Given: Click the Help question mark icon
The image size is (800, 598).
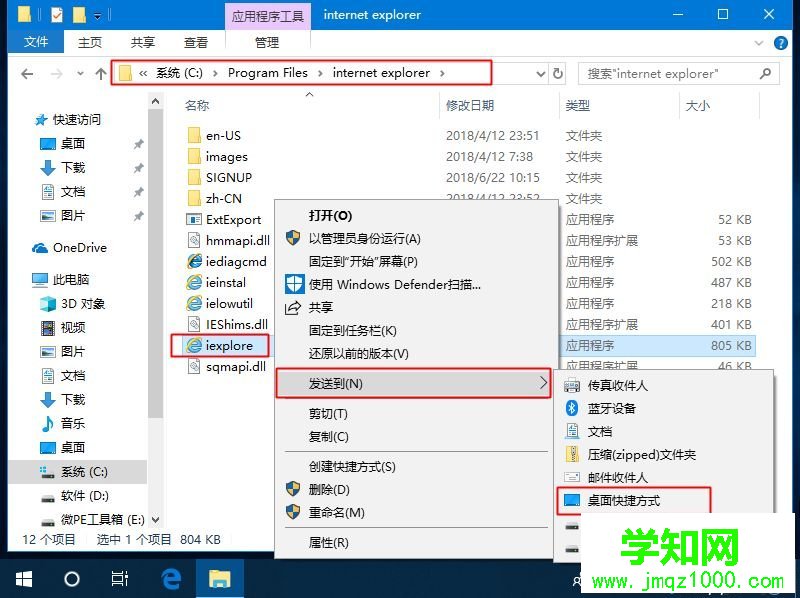Looking at the screenshot, I should [781, 42].
